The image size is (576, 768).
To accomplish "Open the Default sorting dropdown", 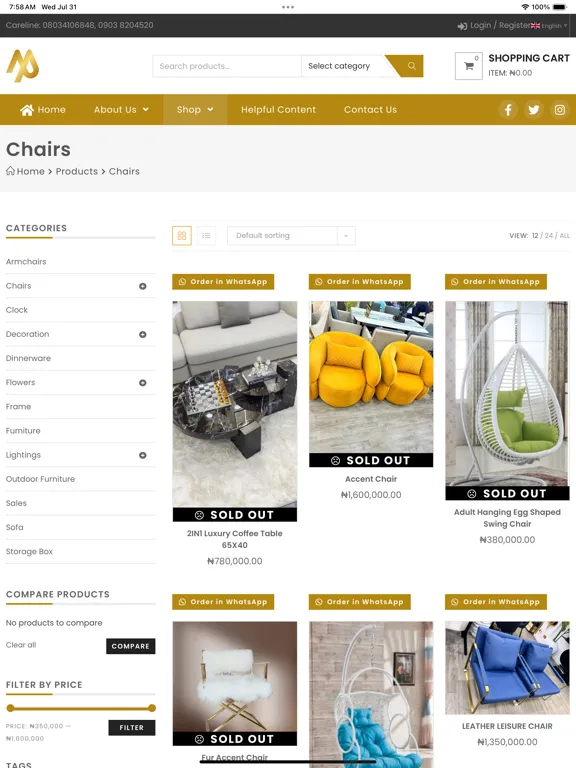I will click(x=291, y=236).
